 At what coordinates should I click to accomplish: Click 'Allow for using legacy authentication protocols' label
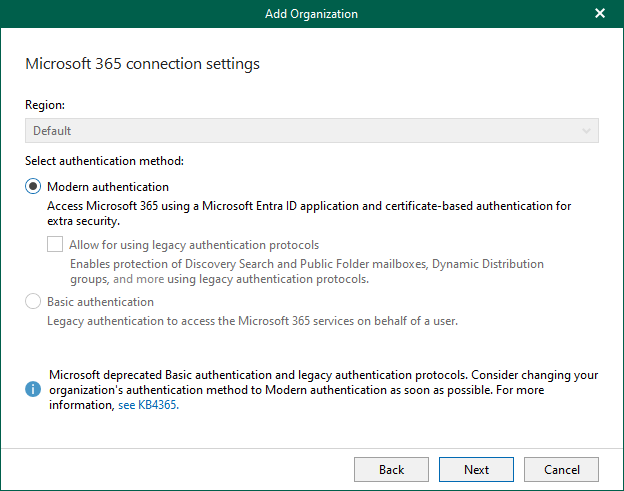[x=194, y=244]
